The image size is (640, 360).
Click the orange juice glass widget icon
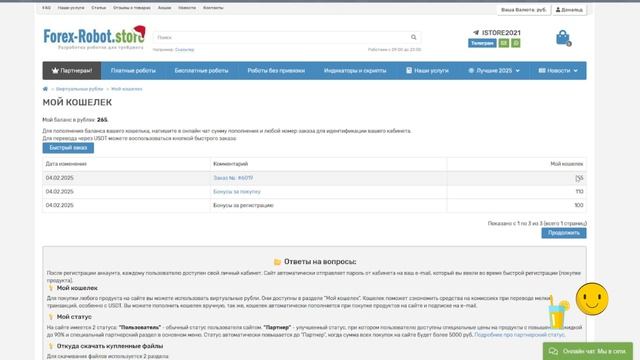[558, 312]
